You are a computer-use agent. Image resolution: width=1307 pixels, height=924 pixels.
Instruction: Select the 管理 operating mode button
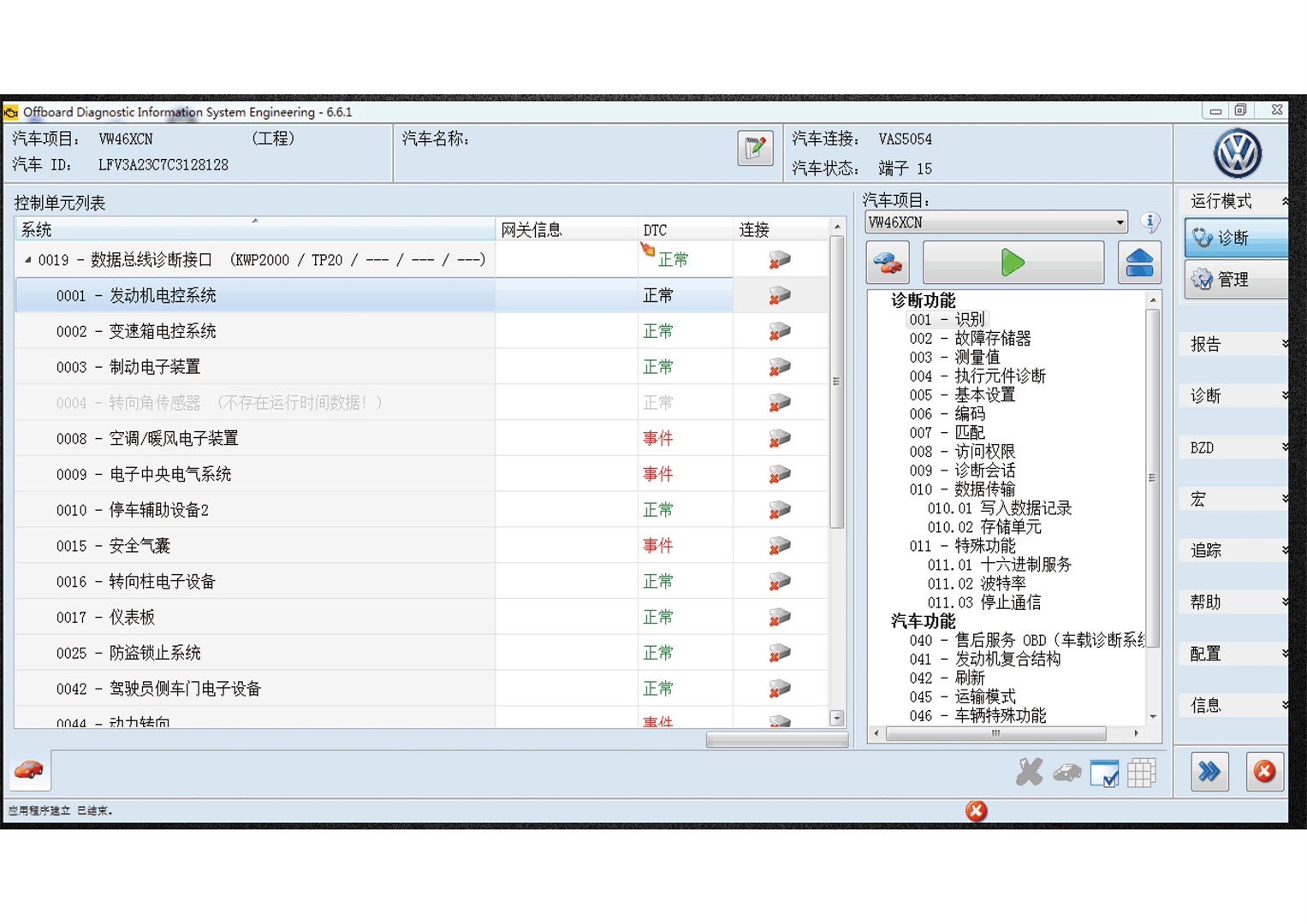pyautogui.click(x=1236, y=279)
